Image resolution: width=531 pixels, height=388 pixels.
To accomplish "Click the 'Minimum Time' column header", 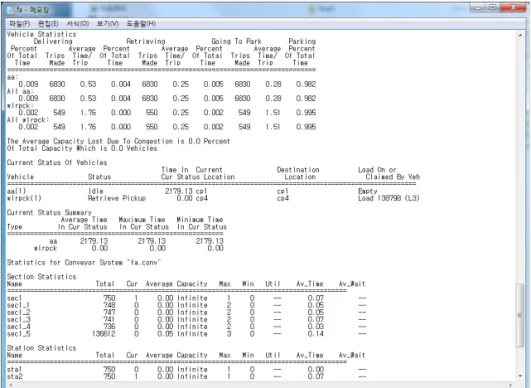I will pos(200,219).
